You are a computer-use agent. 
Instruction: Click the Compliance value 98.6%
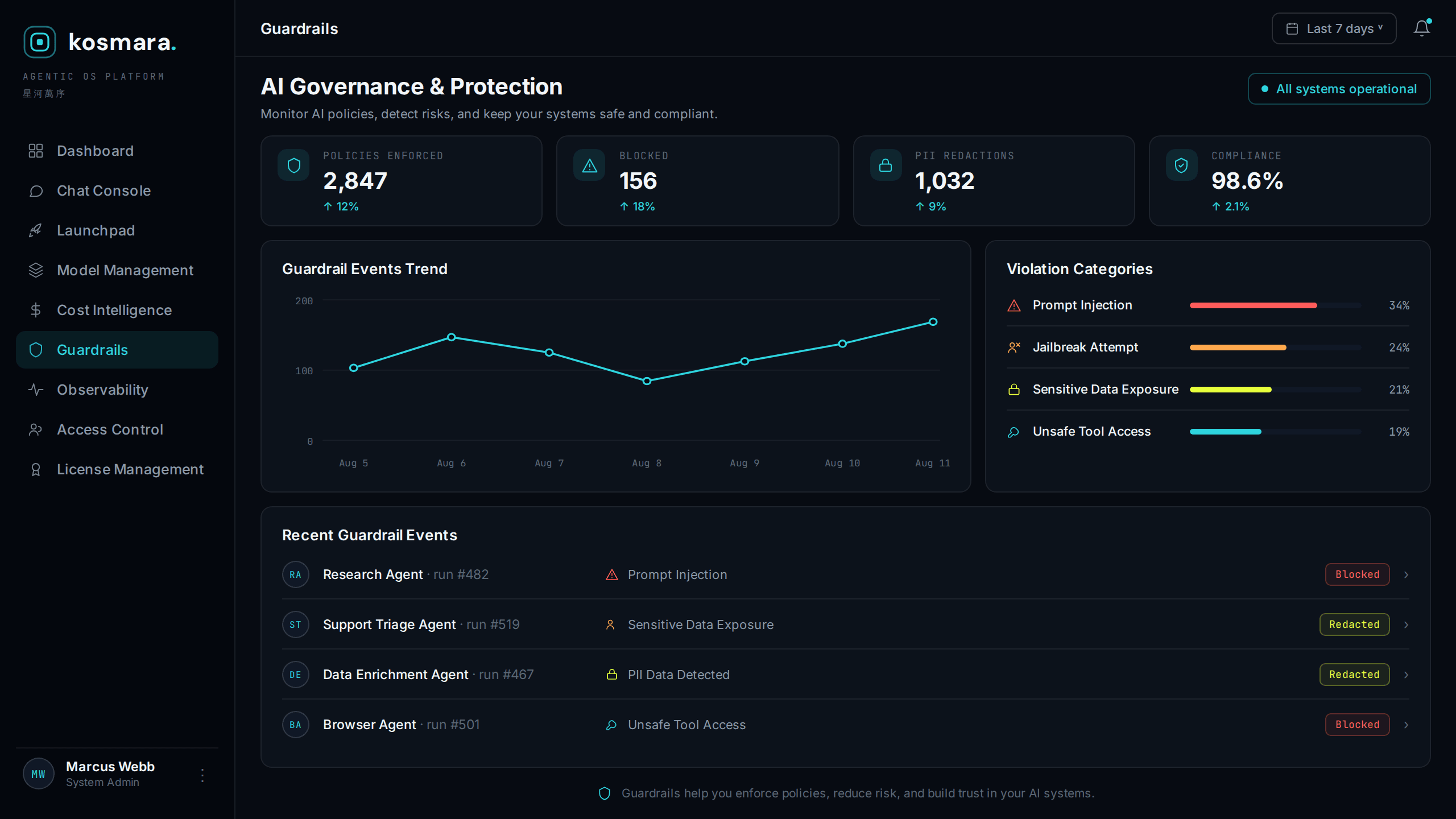click(1247, 181)
